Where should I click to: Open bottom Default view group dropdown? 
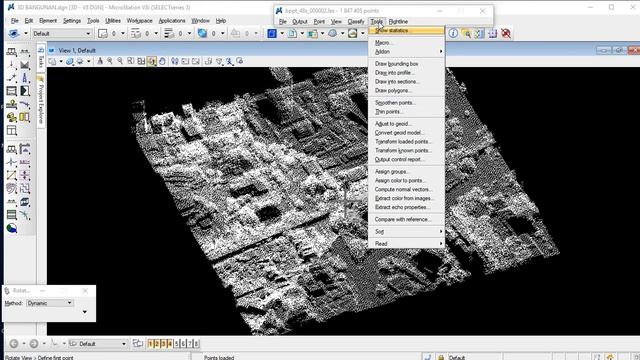tap(98, 344)
